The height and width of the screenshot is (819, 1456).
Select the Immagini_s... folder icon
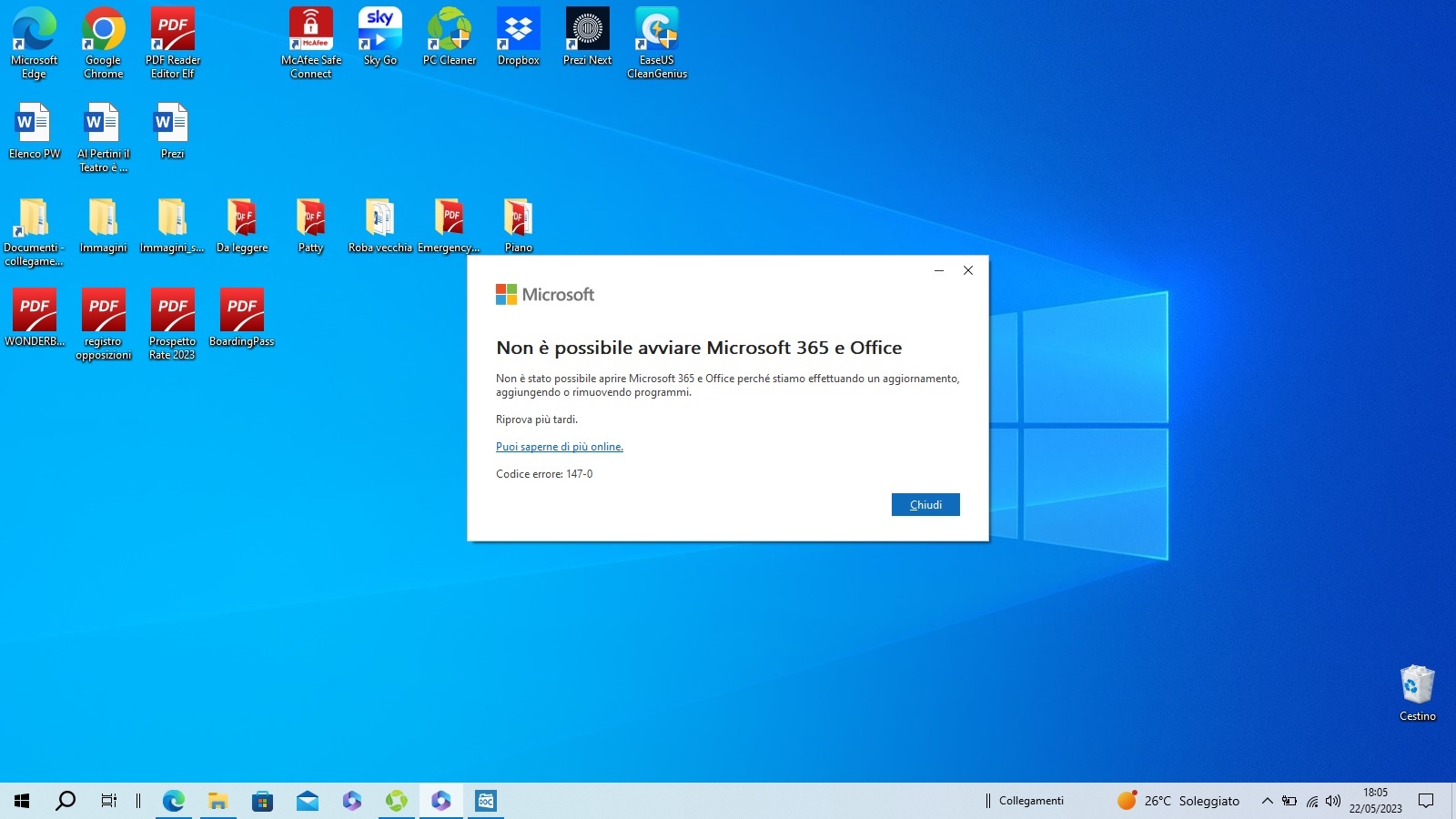coord(173,226)
